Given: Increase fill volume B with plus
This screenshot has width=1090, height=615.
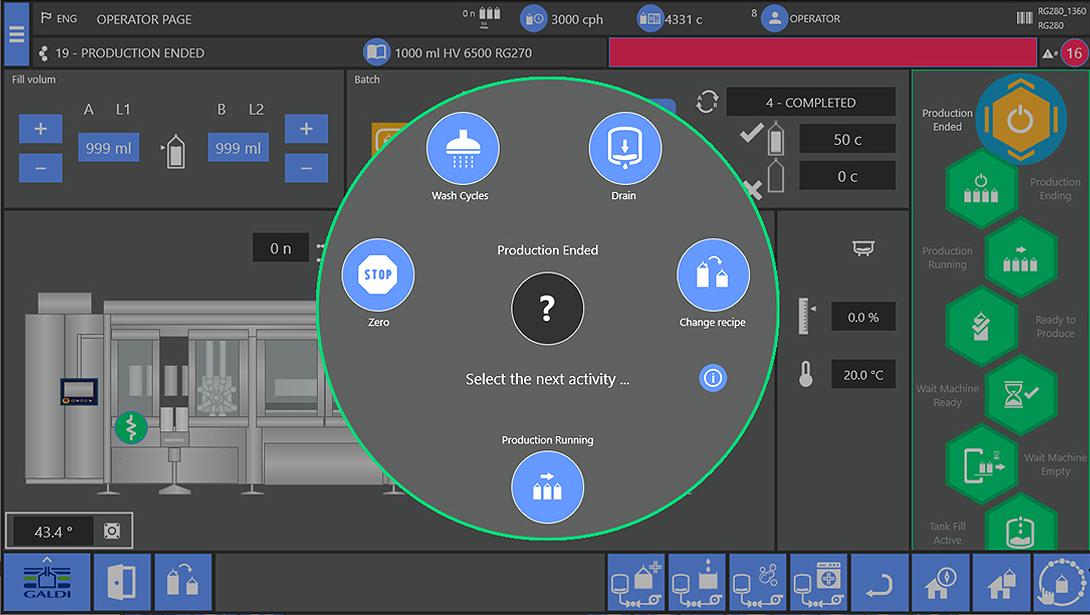Looking at the screenshot, I should click(306, 129).
